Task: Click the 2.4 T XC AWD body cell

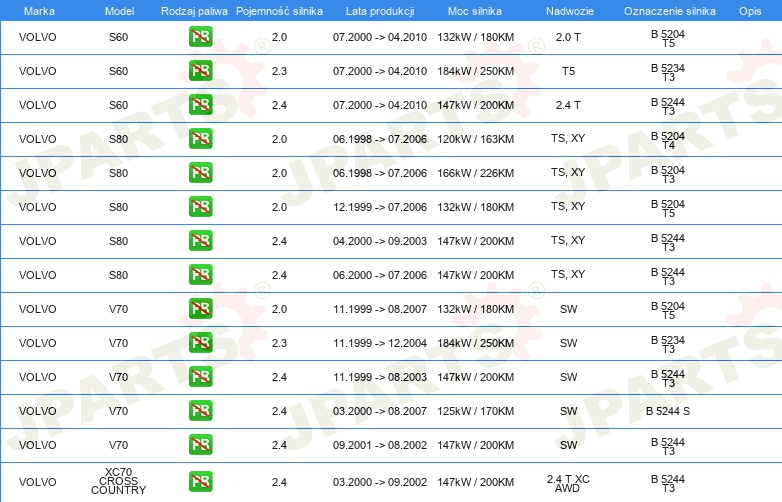Action: click(x=568, y=484)
